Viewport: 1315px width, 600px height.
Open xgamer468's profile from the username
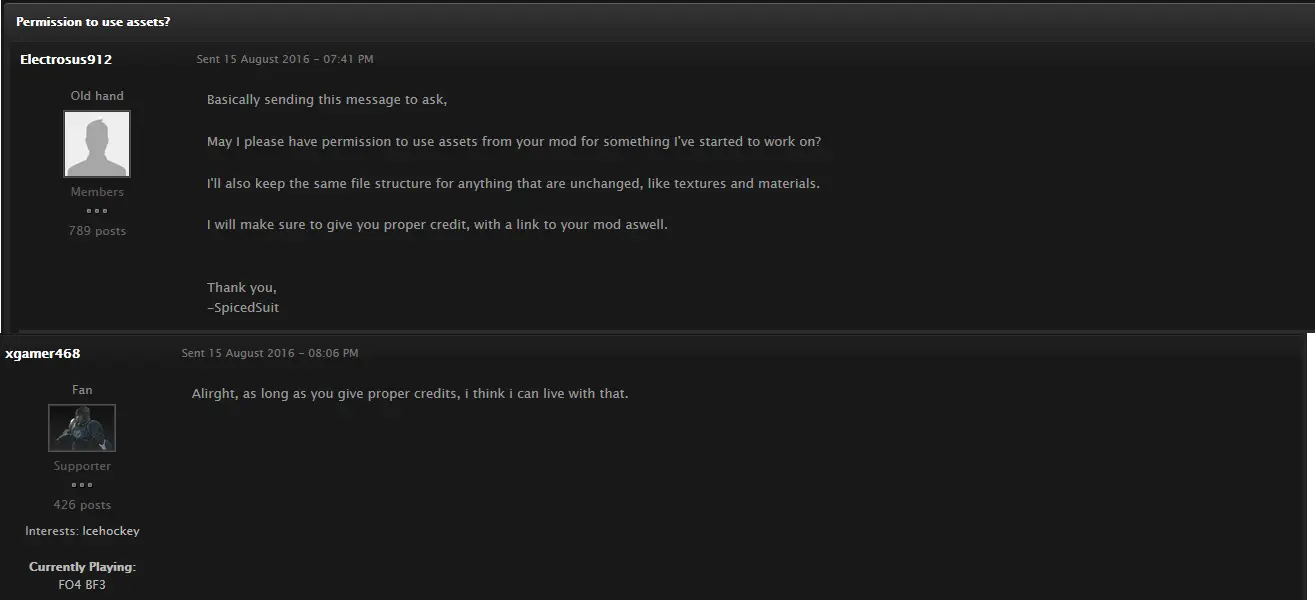[43, 353]
